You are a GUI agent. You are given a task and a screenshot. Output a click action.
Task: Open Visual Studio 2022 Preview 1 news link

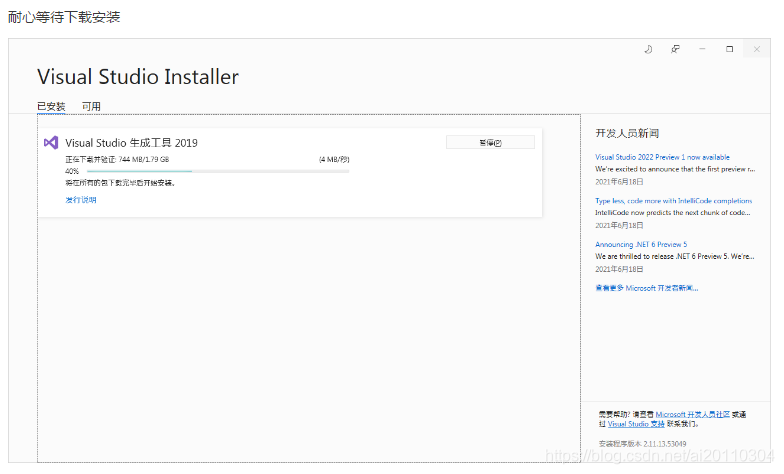(662, 157)
